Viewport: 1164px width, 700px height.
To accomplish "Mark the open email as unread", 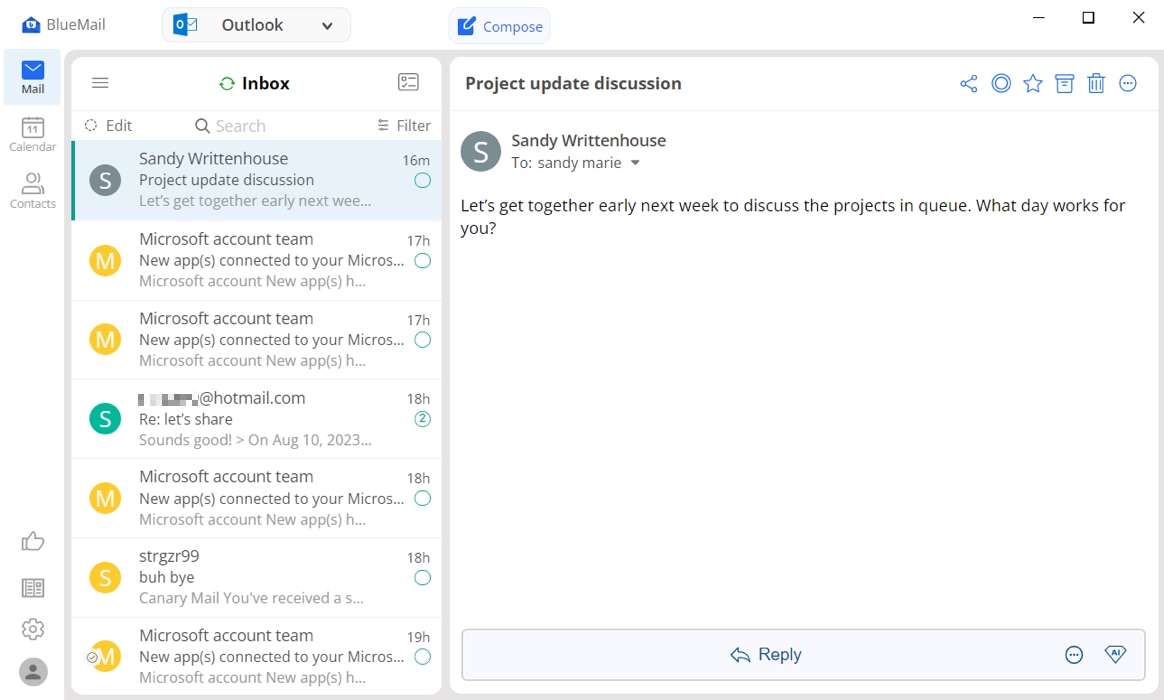I will click(x=1001, y=84).
